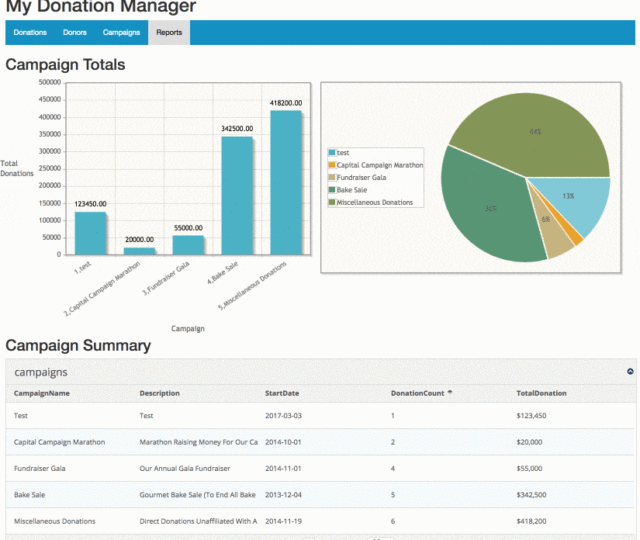
Task: Click 'Direct Donations Unaffiliated With A' description
Action: click(198, 521)
